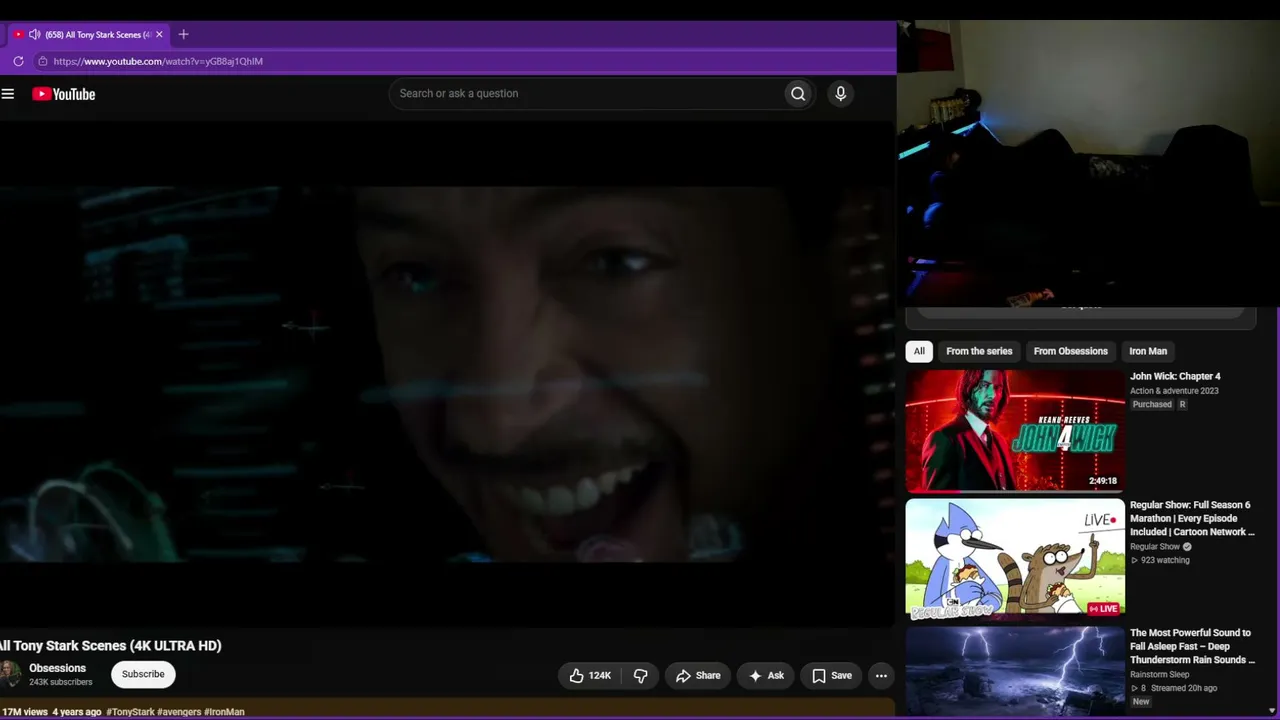Open the #IronMan hashtag
The height and width of the screenshot is (720, 1280).
224,712
